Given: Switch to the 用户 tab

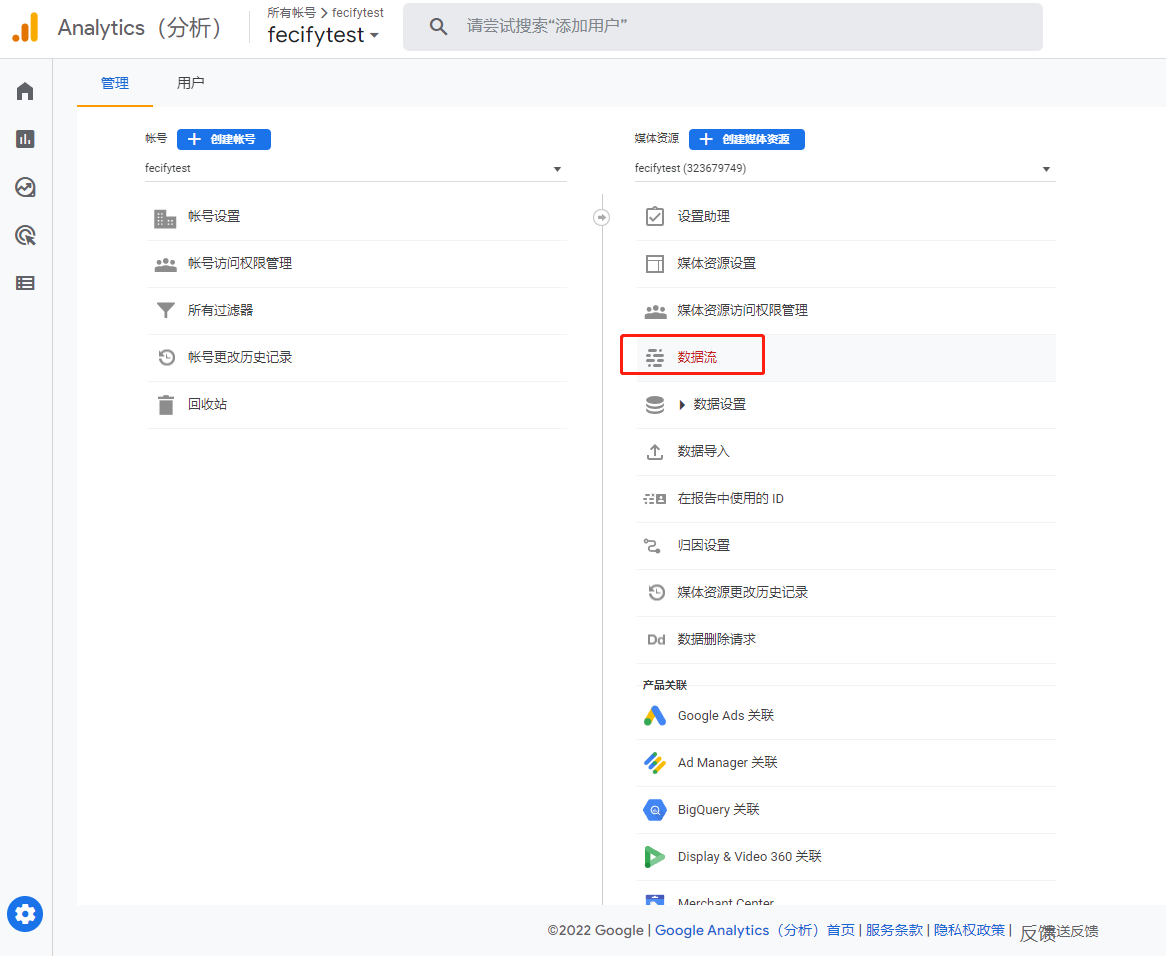Looking at the screenshot, I should coord(190,83).
